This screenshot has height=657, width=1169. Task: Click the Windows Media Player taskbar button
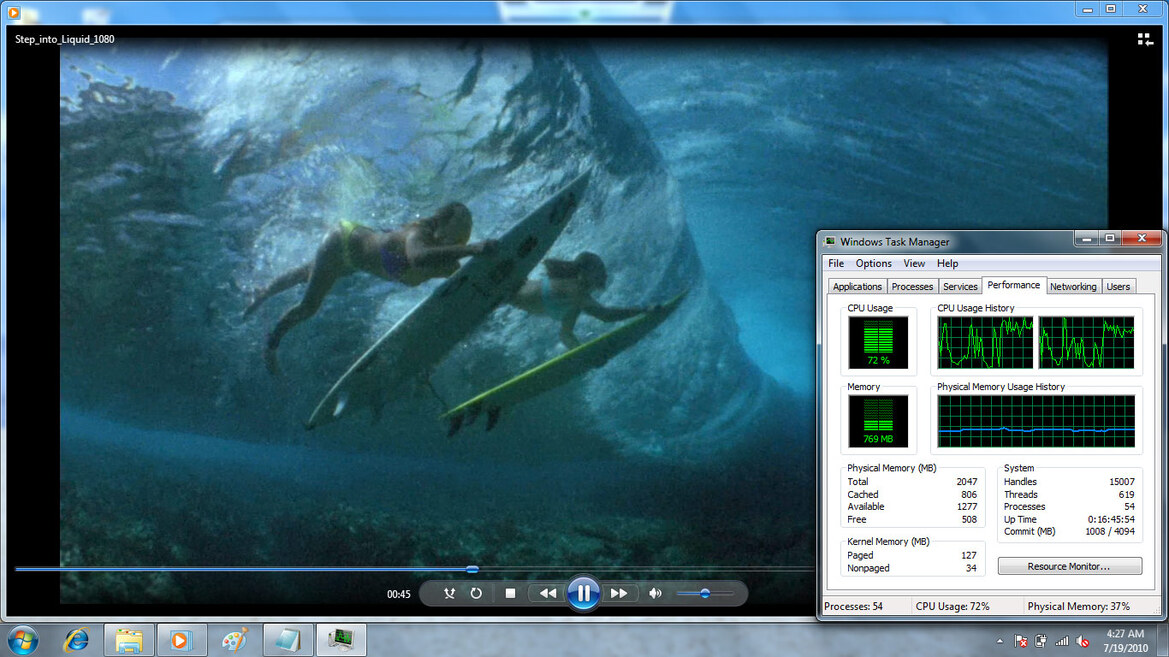point(181,640)
